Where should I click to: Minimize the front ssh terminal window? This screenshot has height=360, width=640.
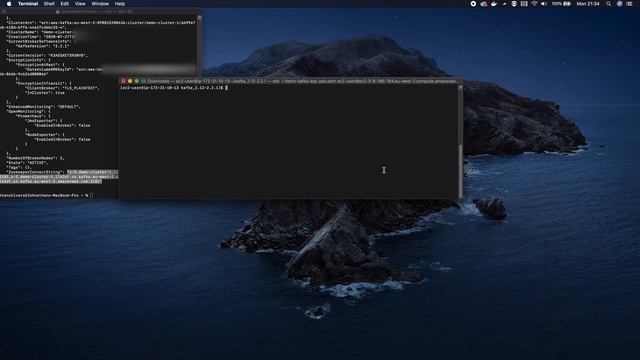(130, 81)
